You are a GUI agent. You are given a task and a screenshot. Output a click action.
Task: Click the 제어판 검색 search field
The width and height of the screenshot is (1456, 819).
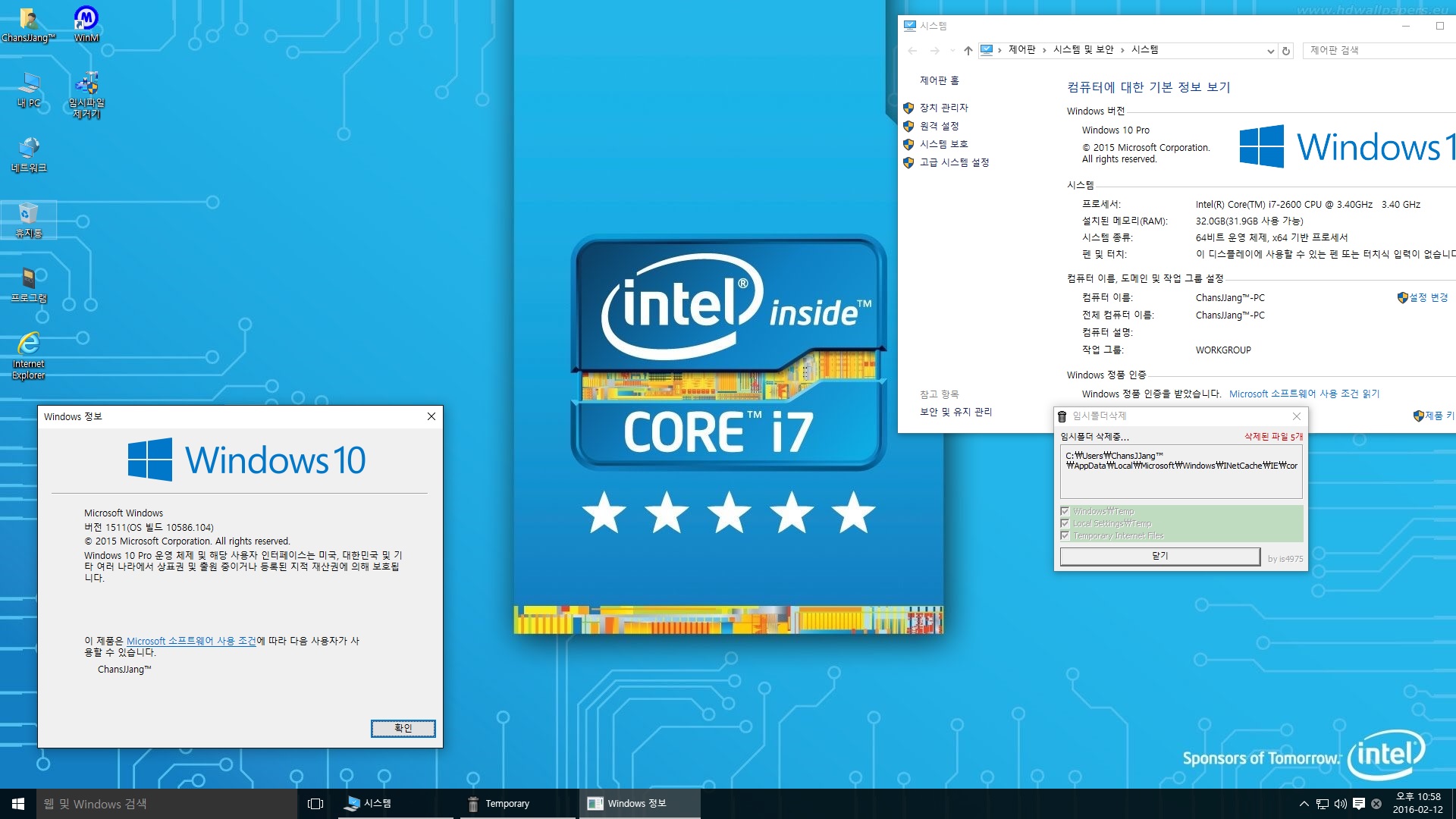[1380, 50]
